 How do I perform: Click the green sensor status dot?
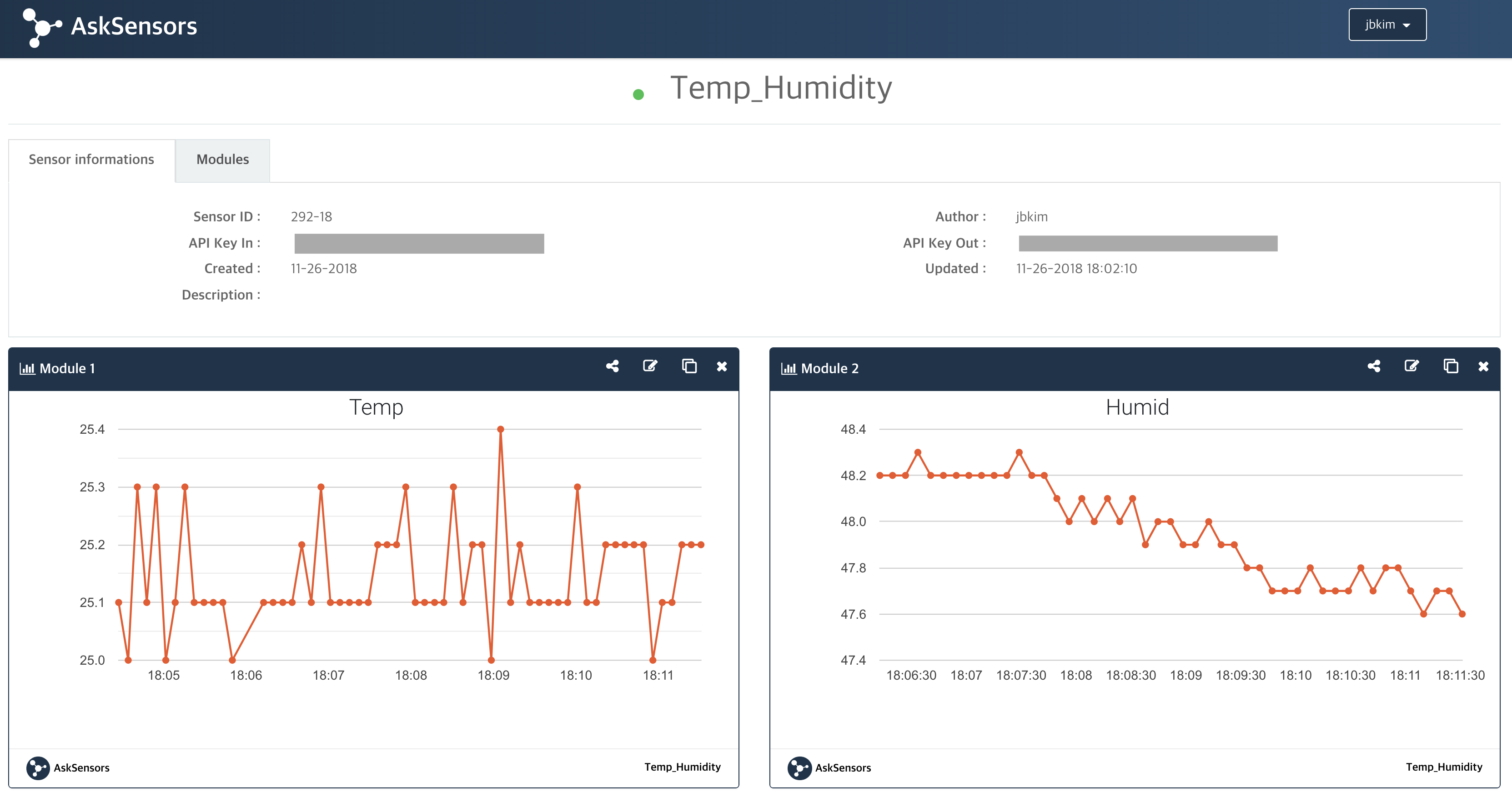pyautogui.click(x=638, y=95)
